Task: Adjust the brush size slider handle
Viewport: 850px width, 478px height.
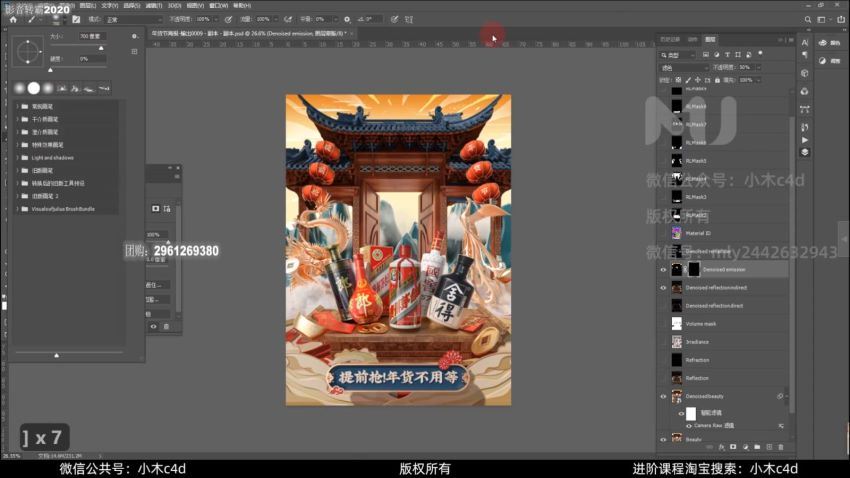Action: (101, 48)
